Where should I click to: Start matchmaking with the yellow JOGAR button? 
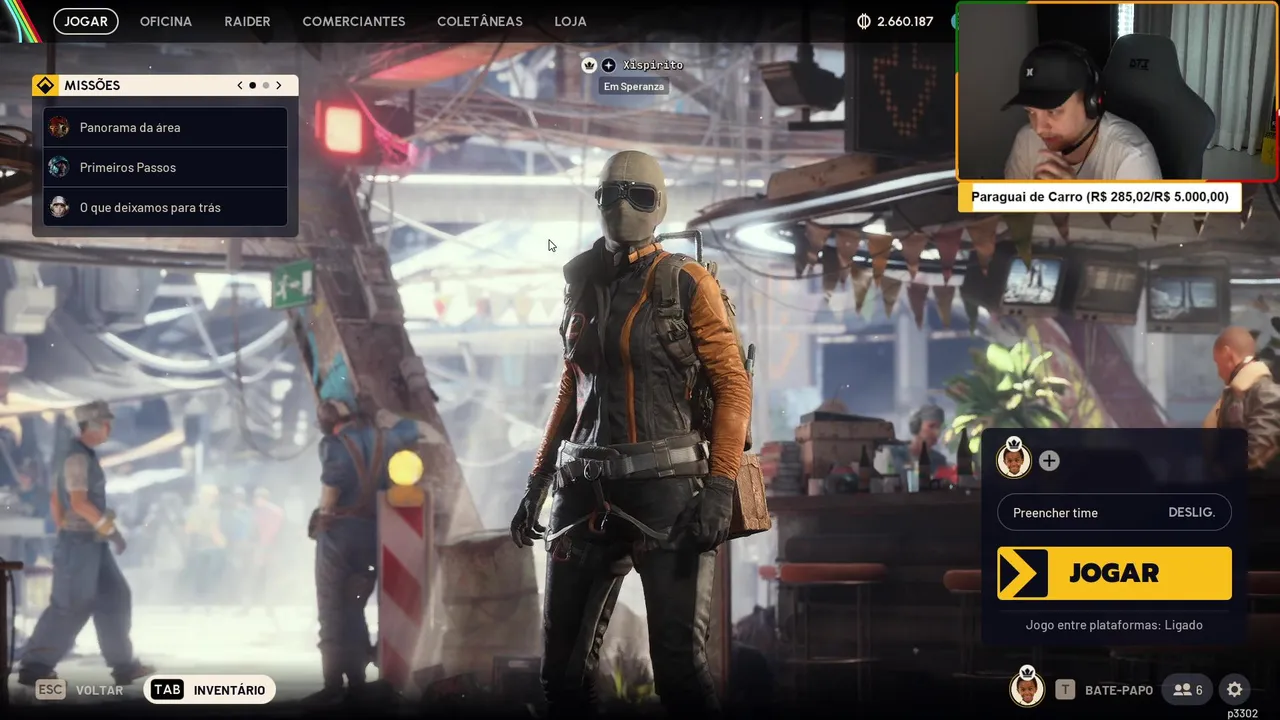pyautogui.click(x=1114, y=573)
